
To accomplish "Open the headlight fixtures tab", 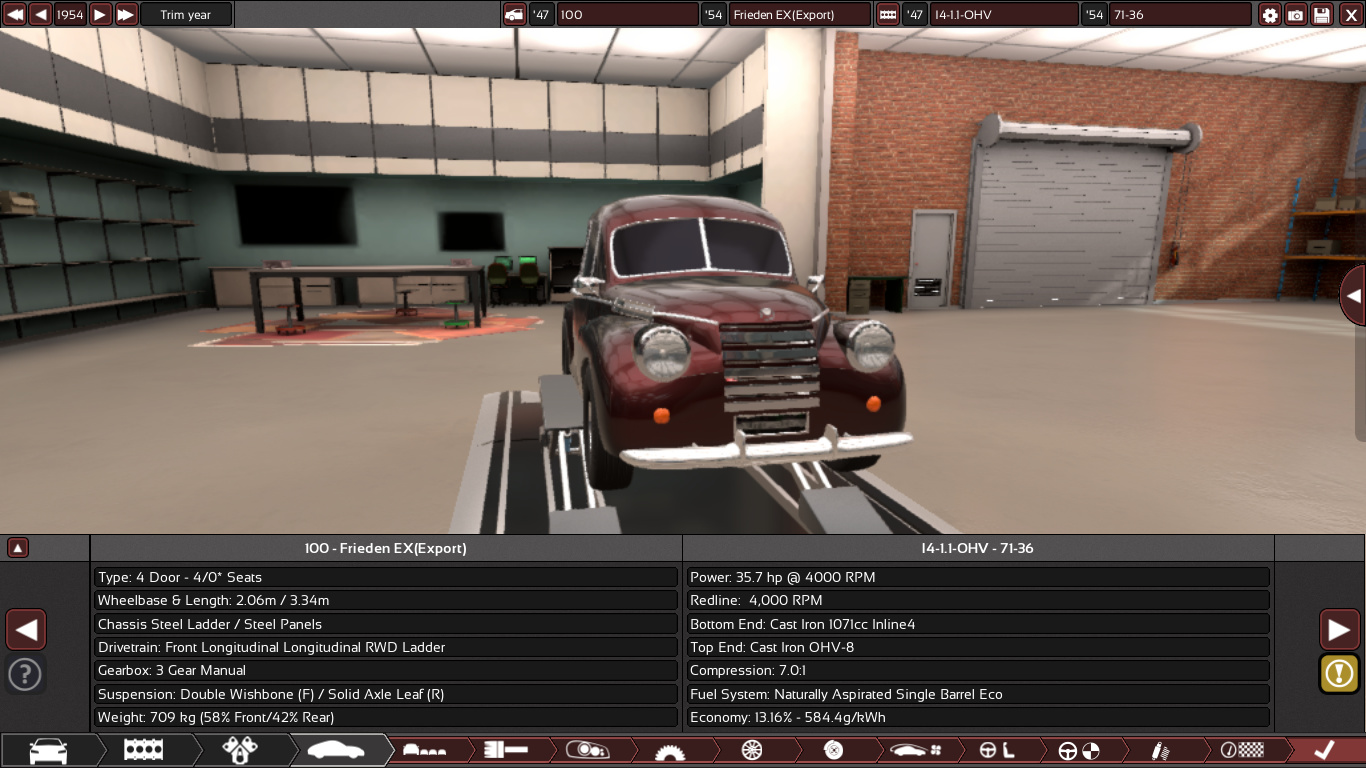I will tap(588, 750).
